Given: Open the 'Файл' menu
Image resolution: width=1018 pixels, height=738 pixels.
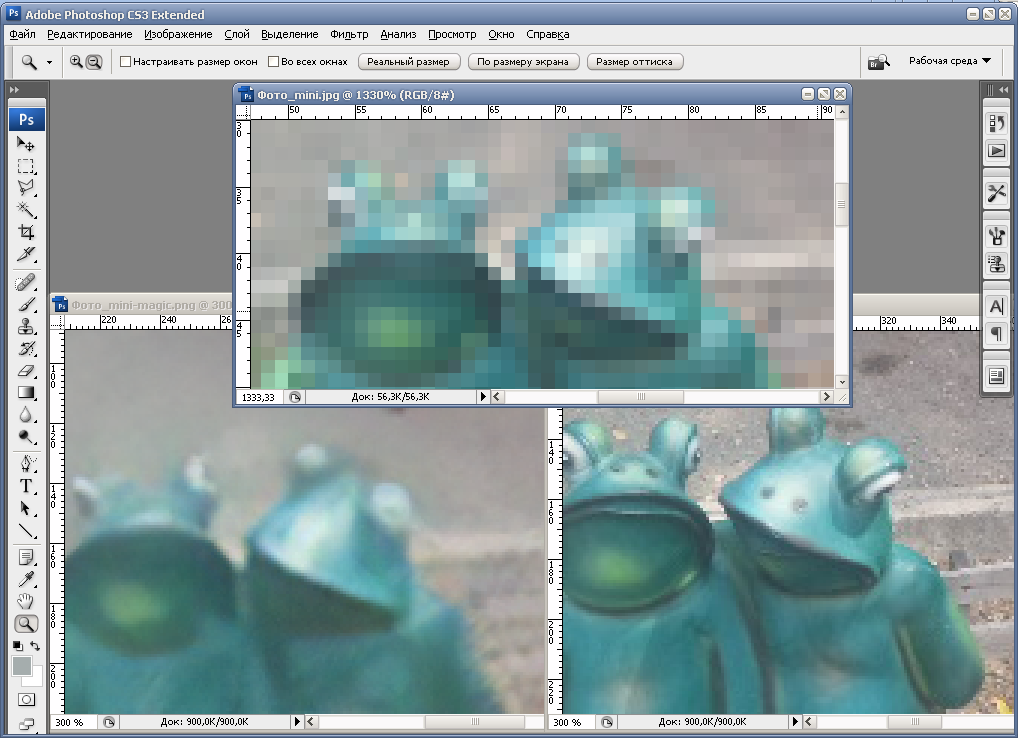Looking at the screenshot, I should point(23,34).
